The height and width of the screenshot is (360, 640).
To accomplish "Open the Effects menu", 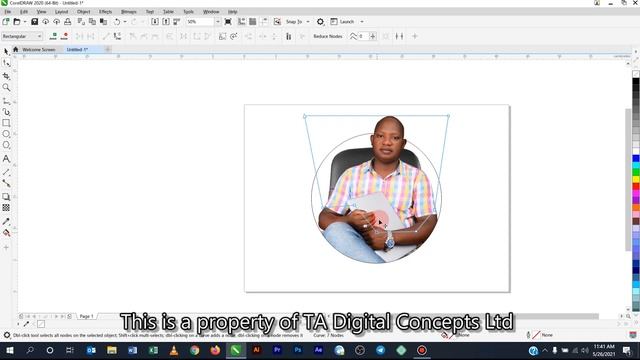I will (x=105, y=12).
